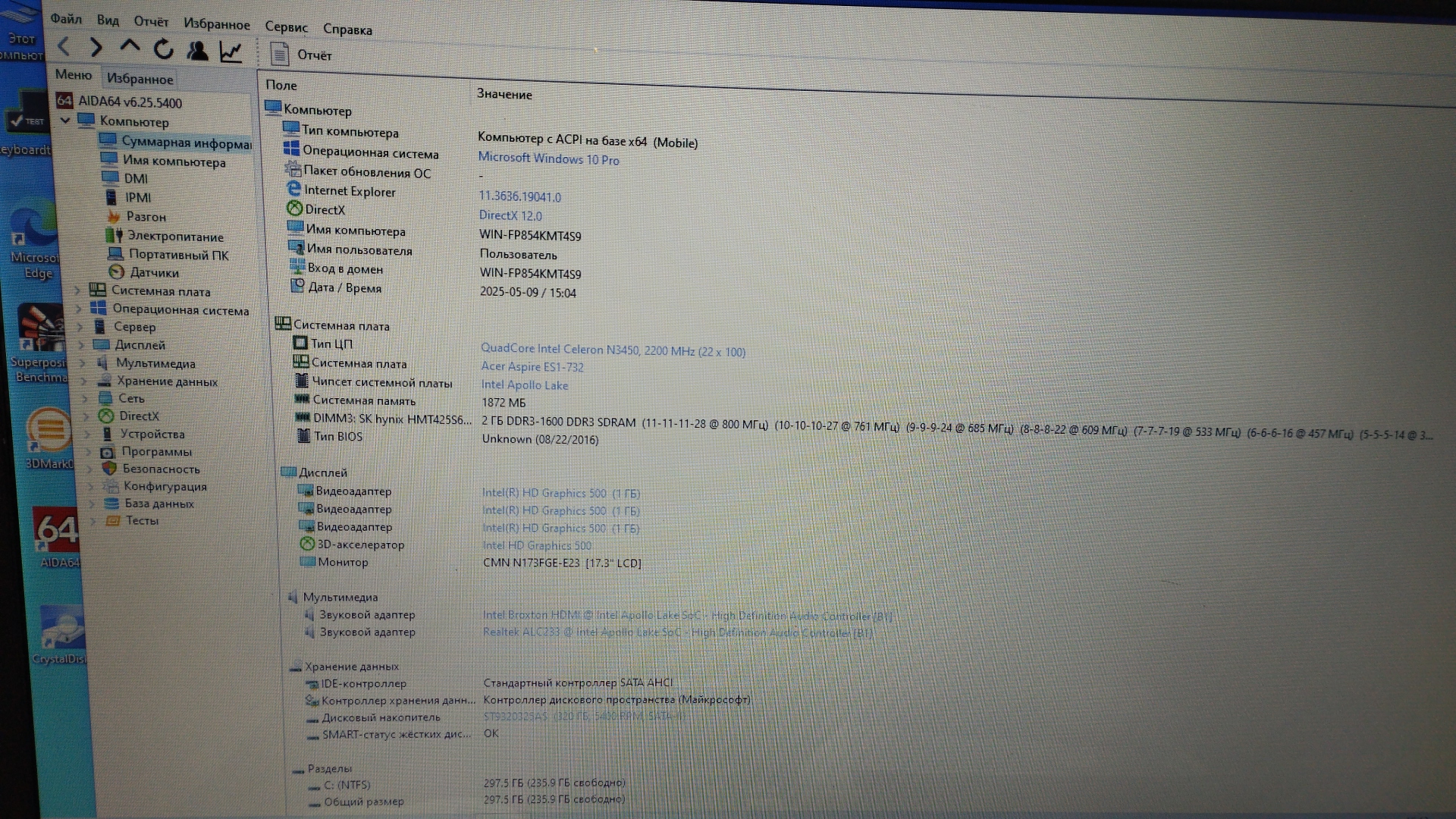Open the graph chart toolbar icon
The height and width of the screenshot is (819, 1456).
(231, 52)
